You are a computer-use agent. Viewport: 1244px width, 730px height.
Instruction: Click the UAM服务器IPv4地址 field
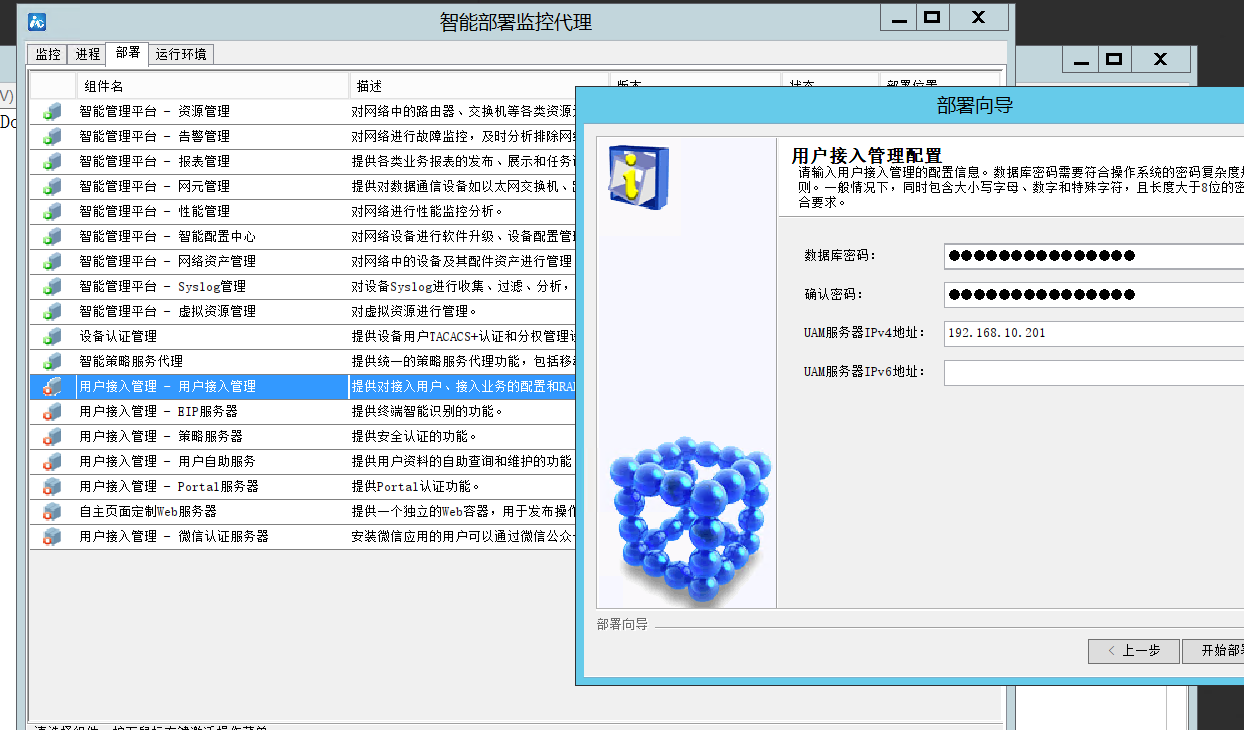click(x=1094, y=333)
